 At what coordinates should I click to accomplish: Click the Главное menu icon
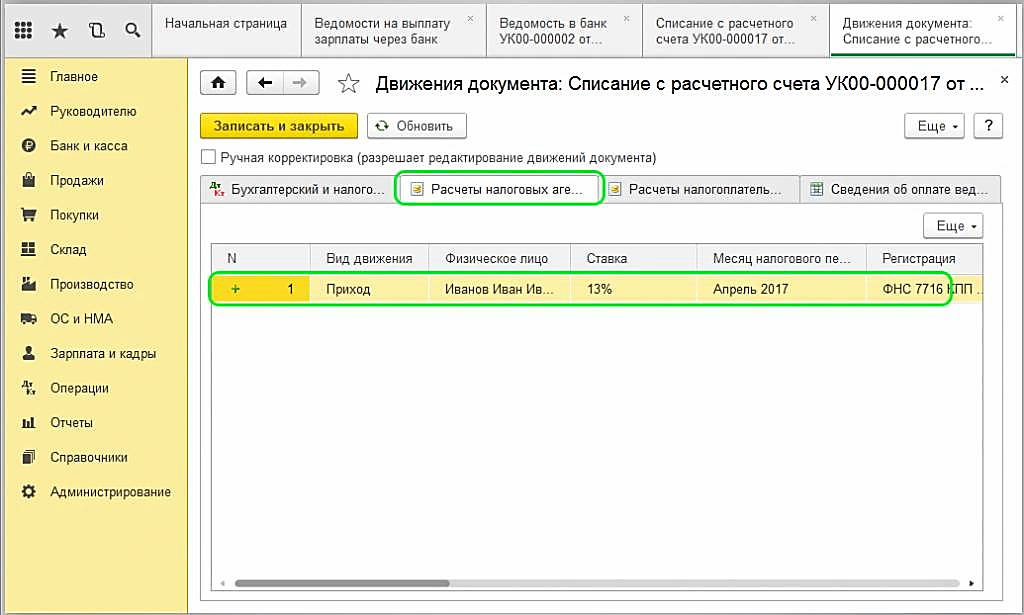click(x=29, y=76)
